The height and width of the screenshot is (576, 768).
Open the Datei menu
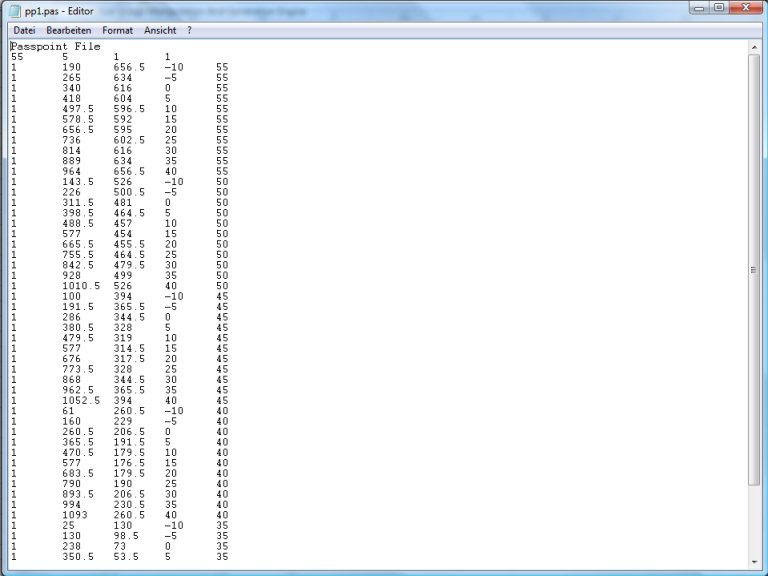coord(24,31)
